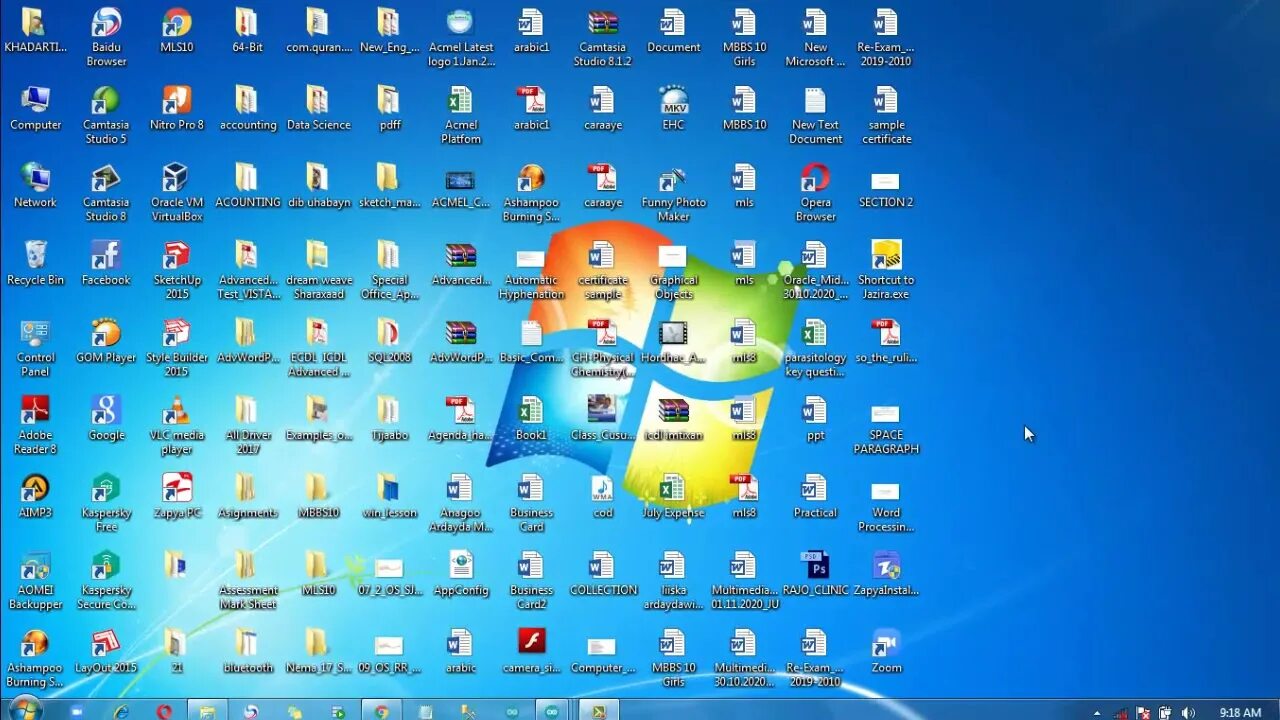Viewport: 1280px width, 720px height.
Task: Switch to Google Chrome in taskbar
Action: pyautogui.click(x=381, y=711)
